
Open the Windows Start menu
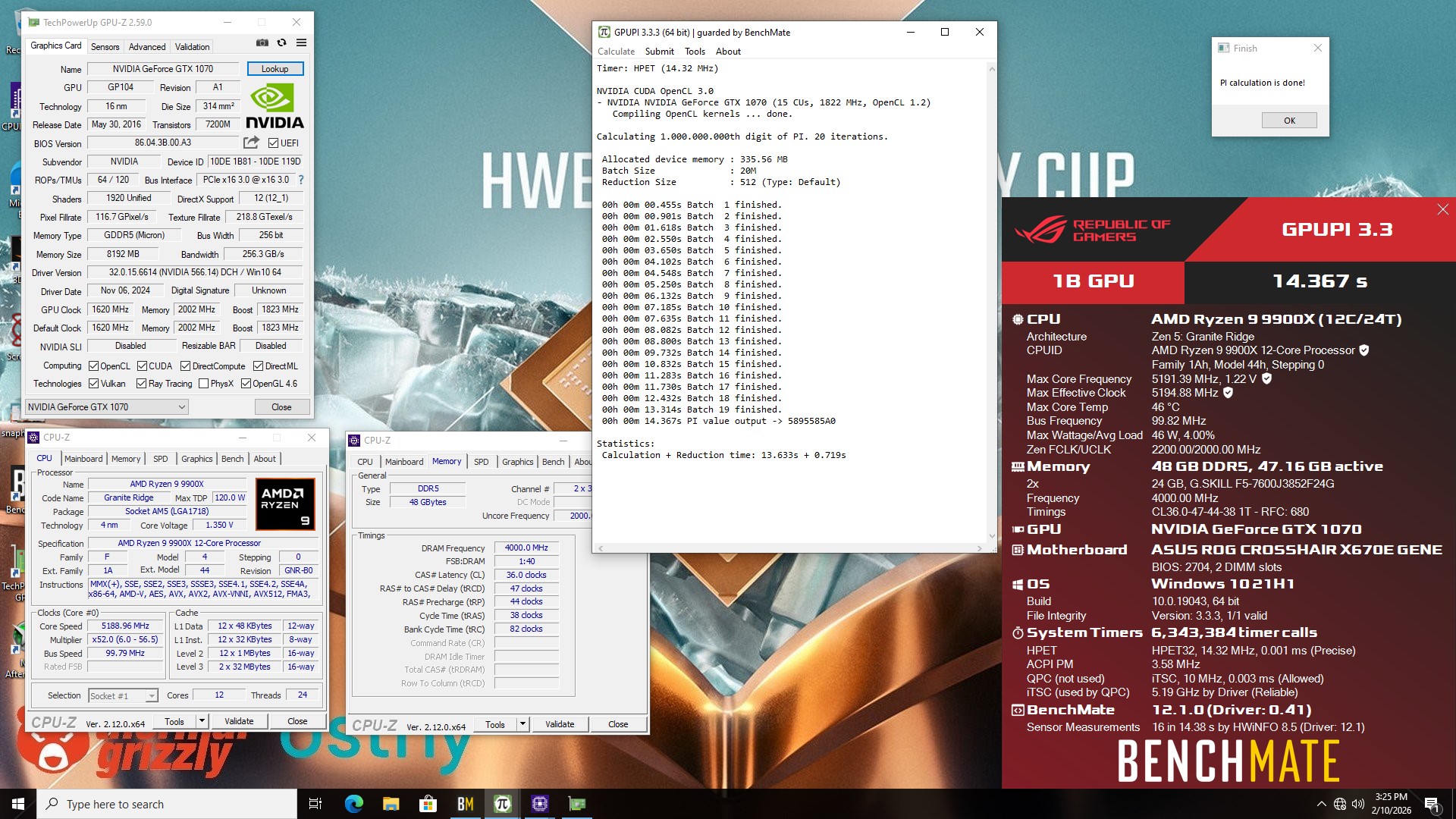tap(18, 804)
